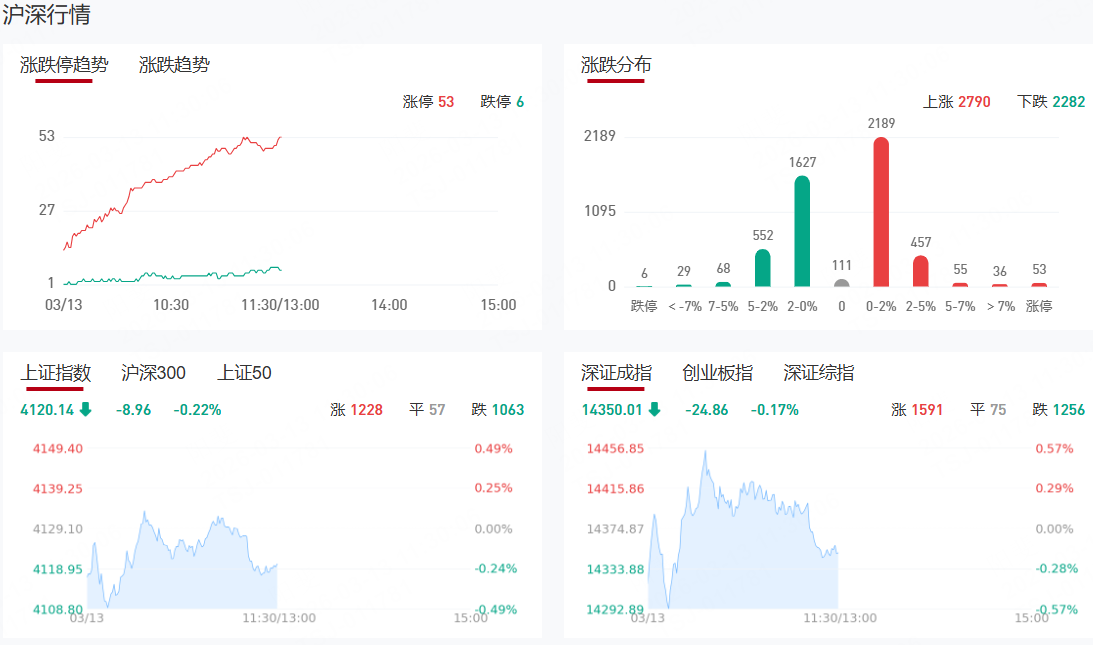
Task: Click the tall red 0-2% bar
Action: click(881, 212)
